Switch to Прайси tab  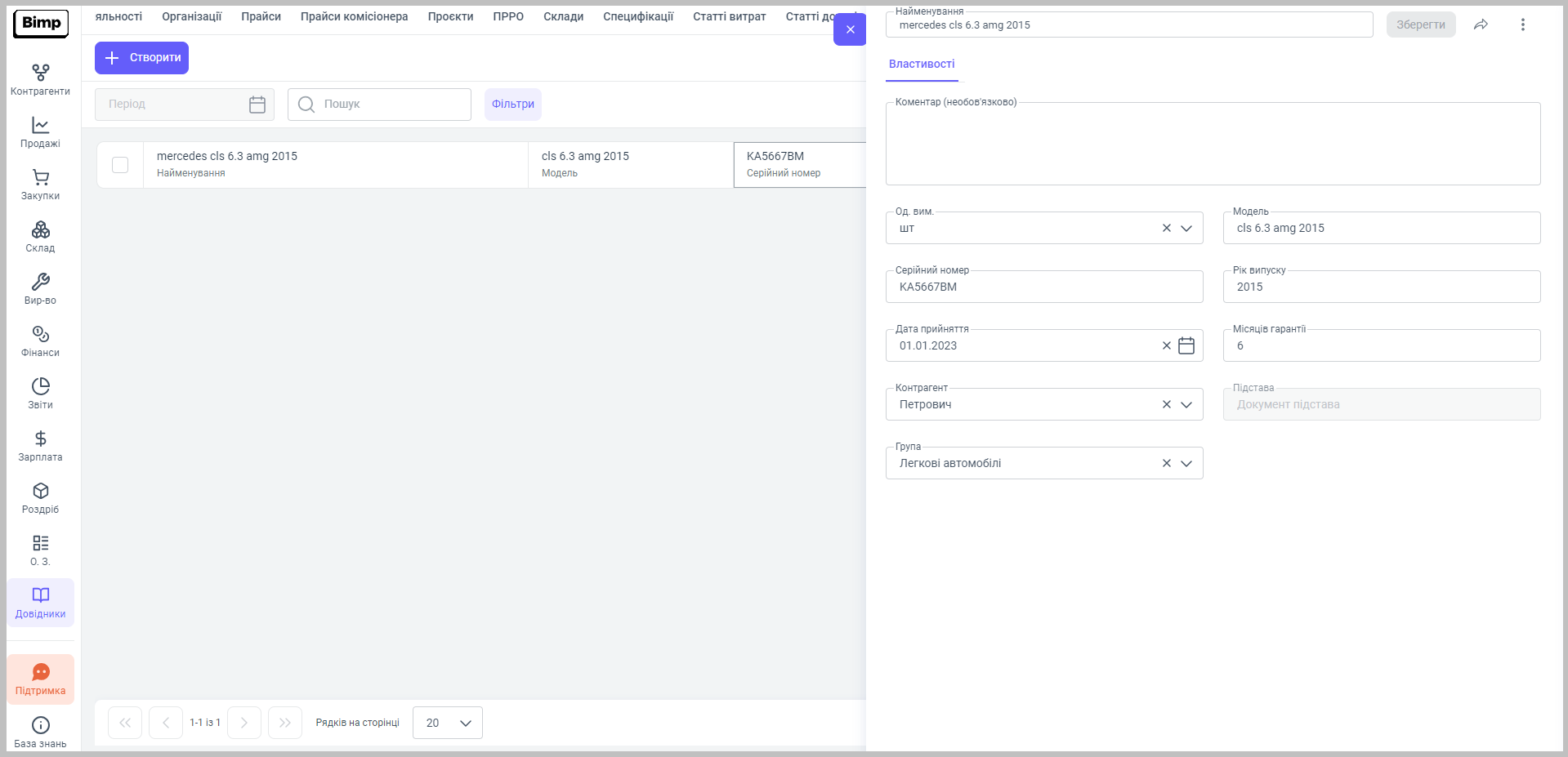(261, 16)
